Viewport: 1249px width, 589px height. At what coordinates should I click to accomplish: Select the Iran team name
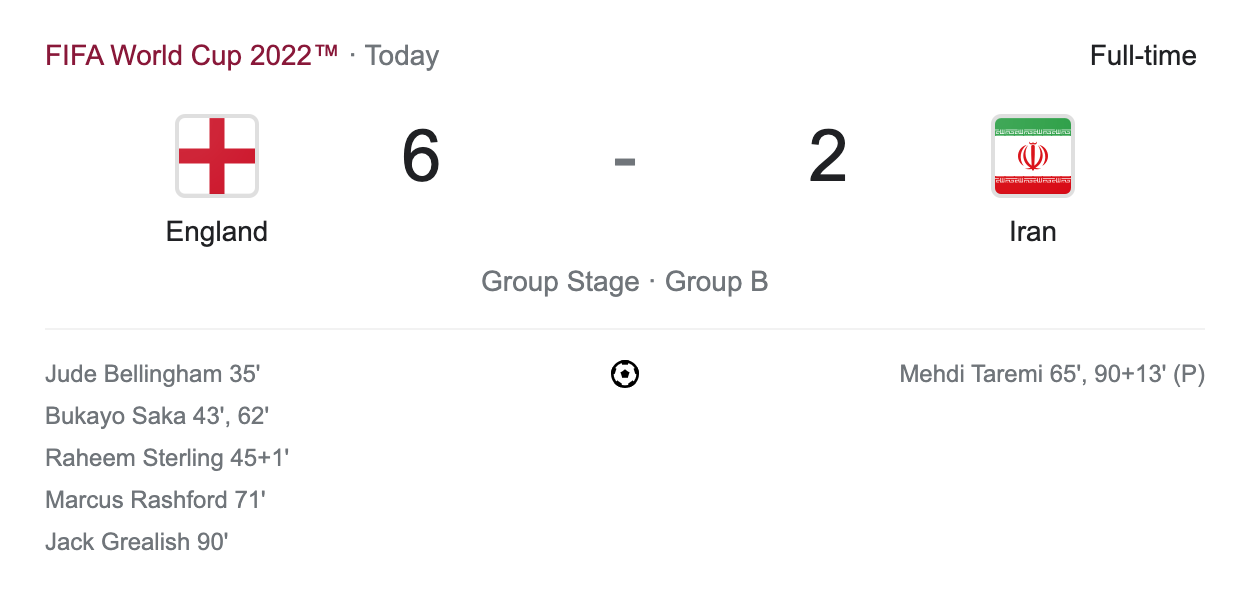click(1032, 232)
